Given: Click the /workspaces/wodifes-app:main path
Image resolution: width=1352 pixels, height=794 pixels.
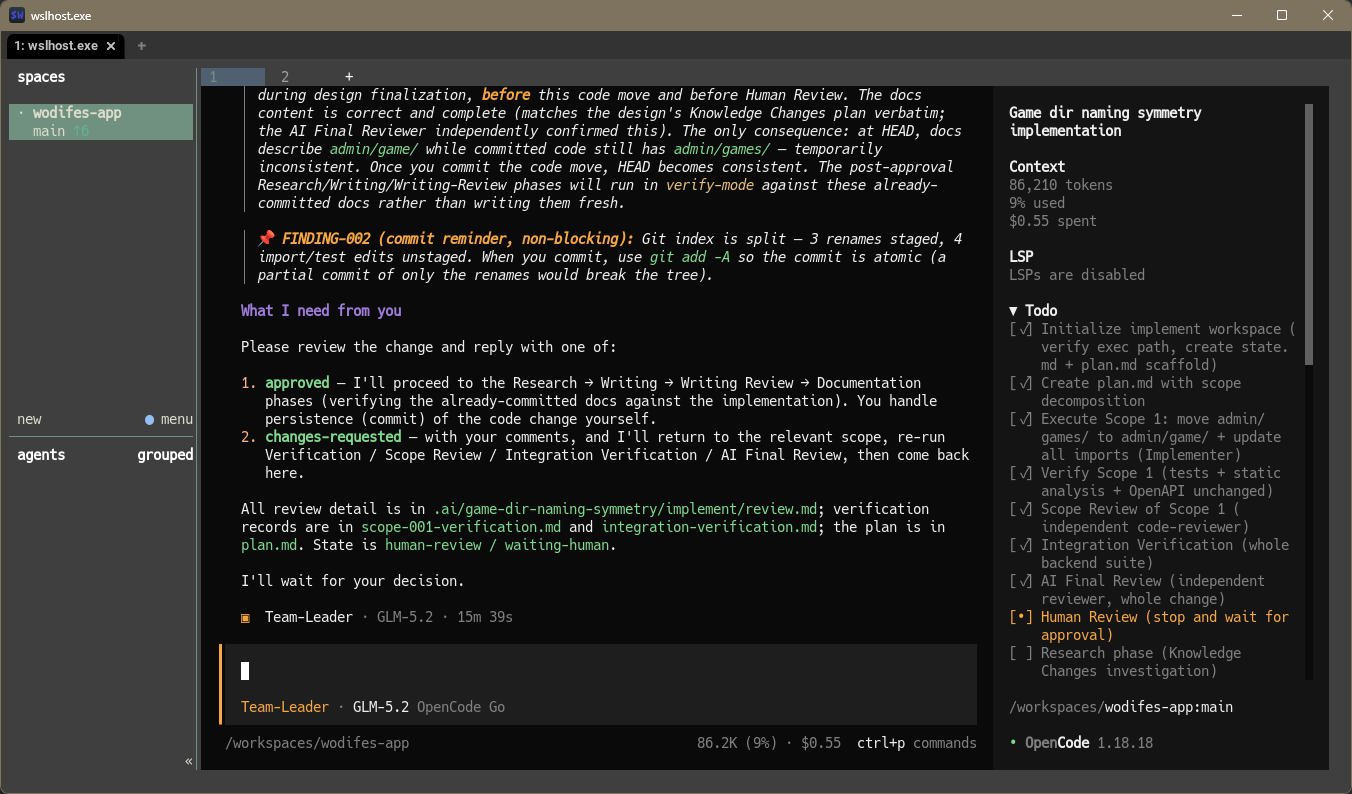Looking at the screenshot, I should point(1121,707).
